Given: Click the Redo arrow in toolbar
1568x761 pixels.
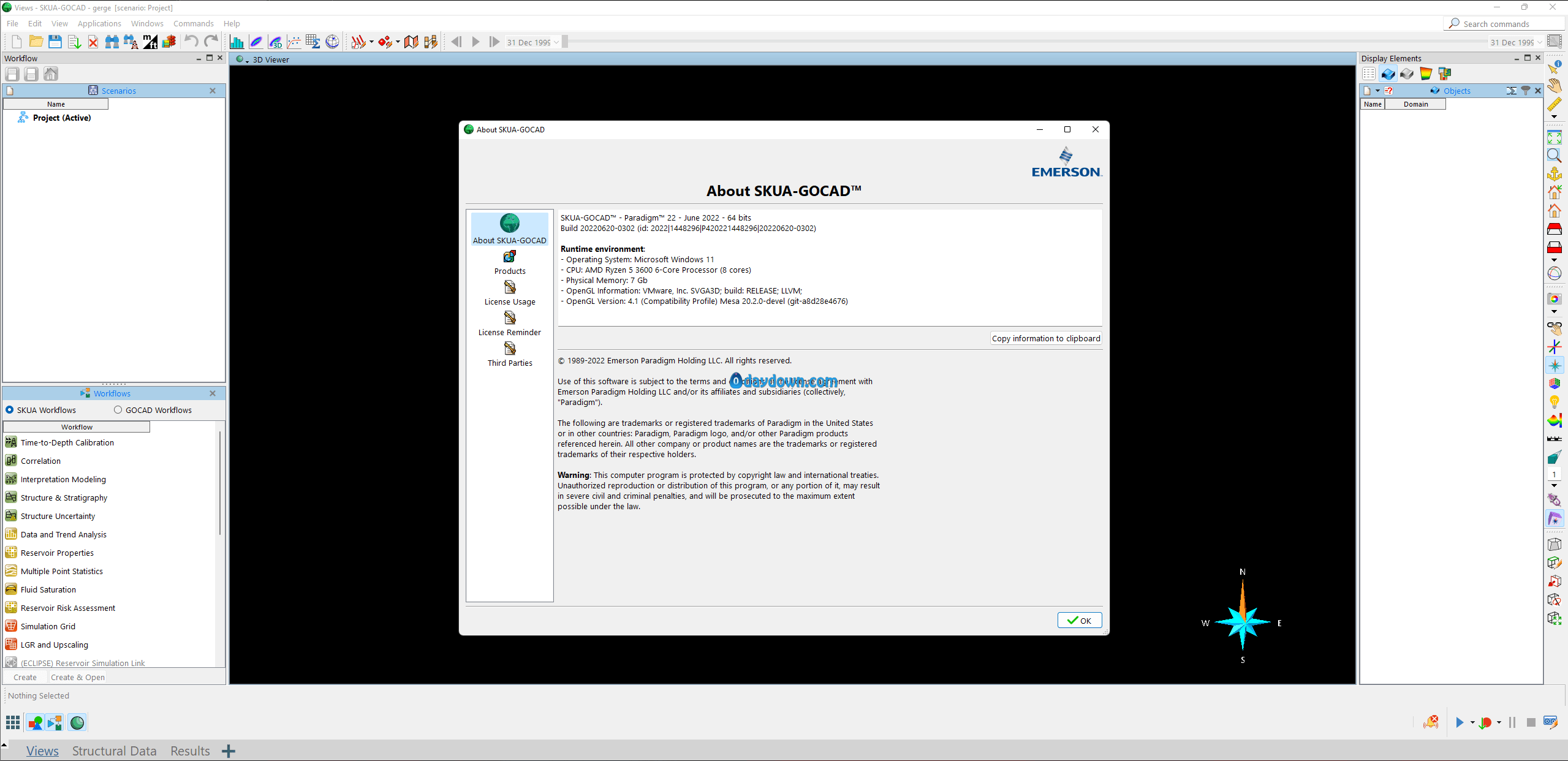Looking at the screenshot, I should (211, 42).
